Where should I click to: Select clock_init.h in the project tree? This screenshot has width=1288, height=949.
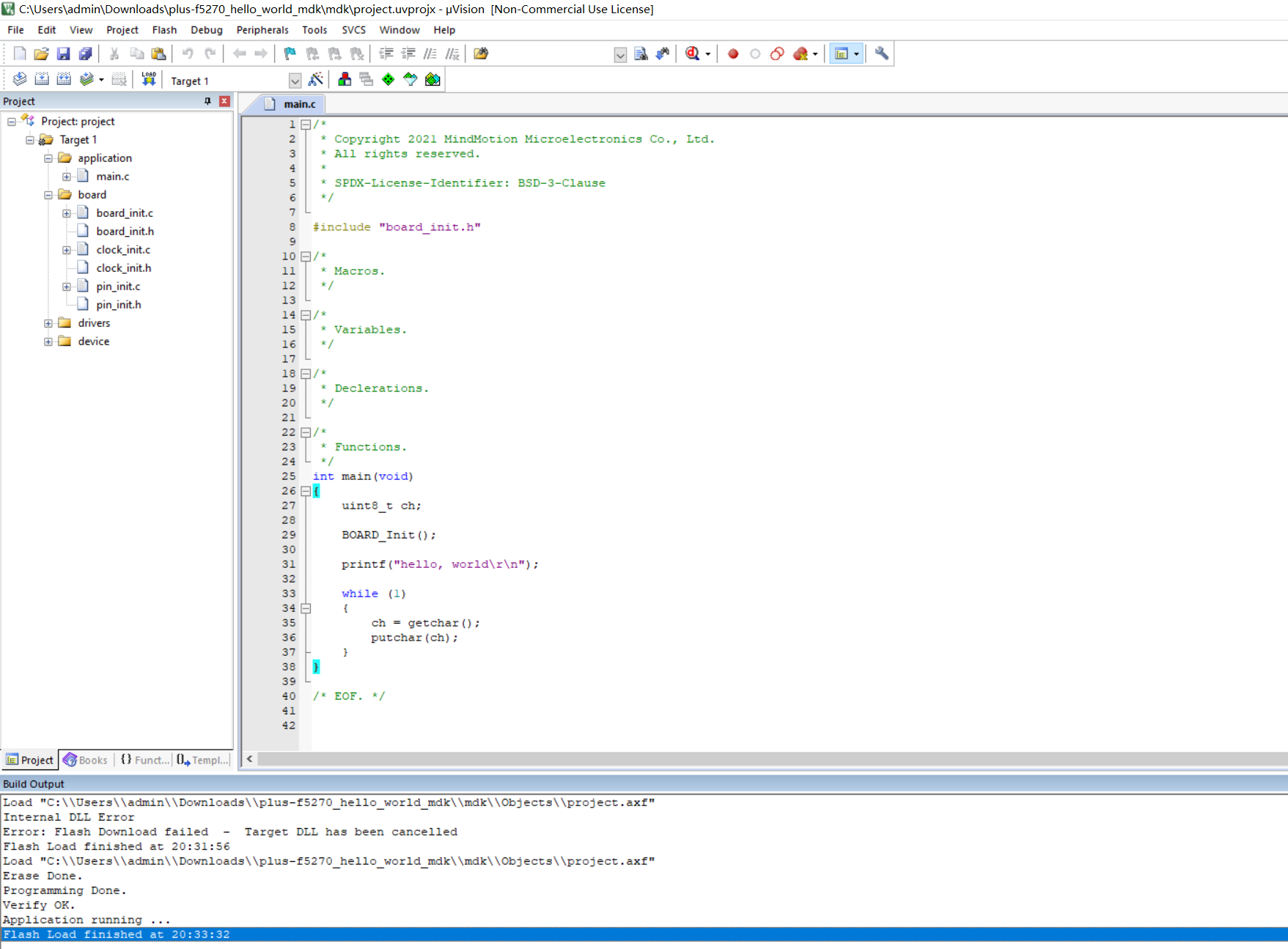[x=123, y=268]
